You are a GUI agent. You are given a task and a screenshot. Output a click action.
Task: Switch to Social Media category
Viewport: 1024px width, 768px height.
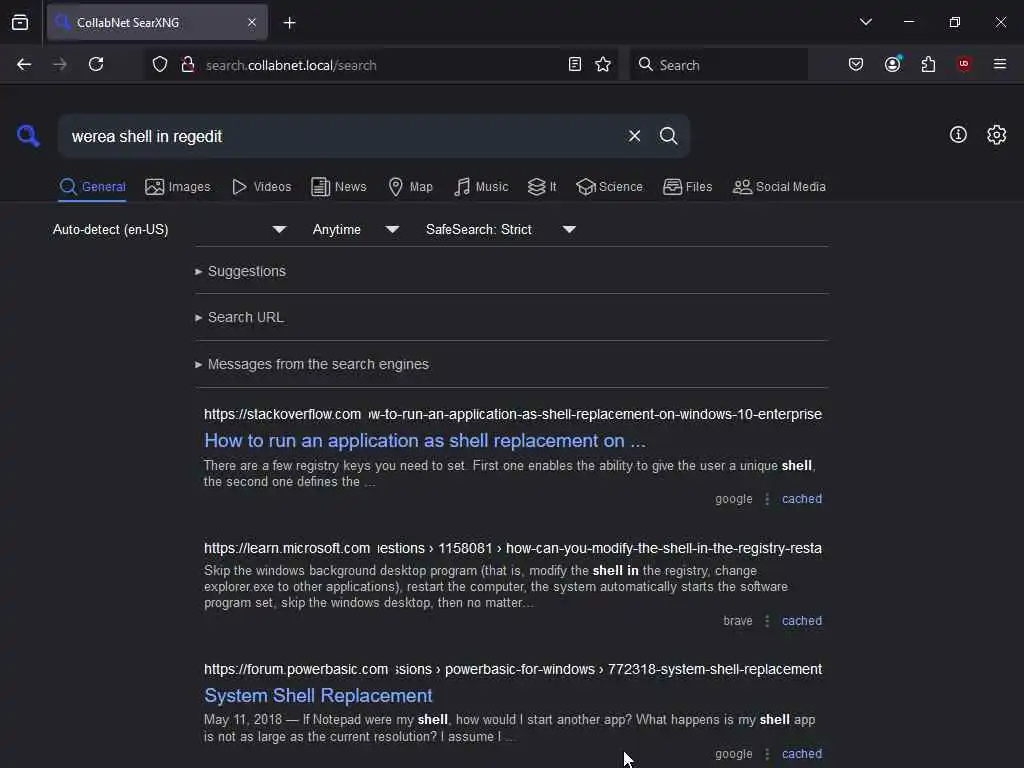click(x=779, y=187)
